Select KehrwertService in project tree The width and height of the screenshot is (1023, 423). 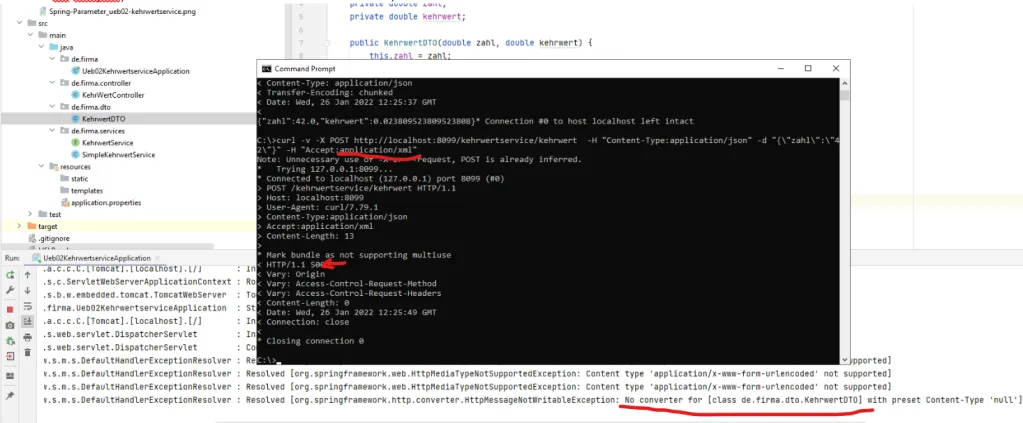pos(108,142)
